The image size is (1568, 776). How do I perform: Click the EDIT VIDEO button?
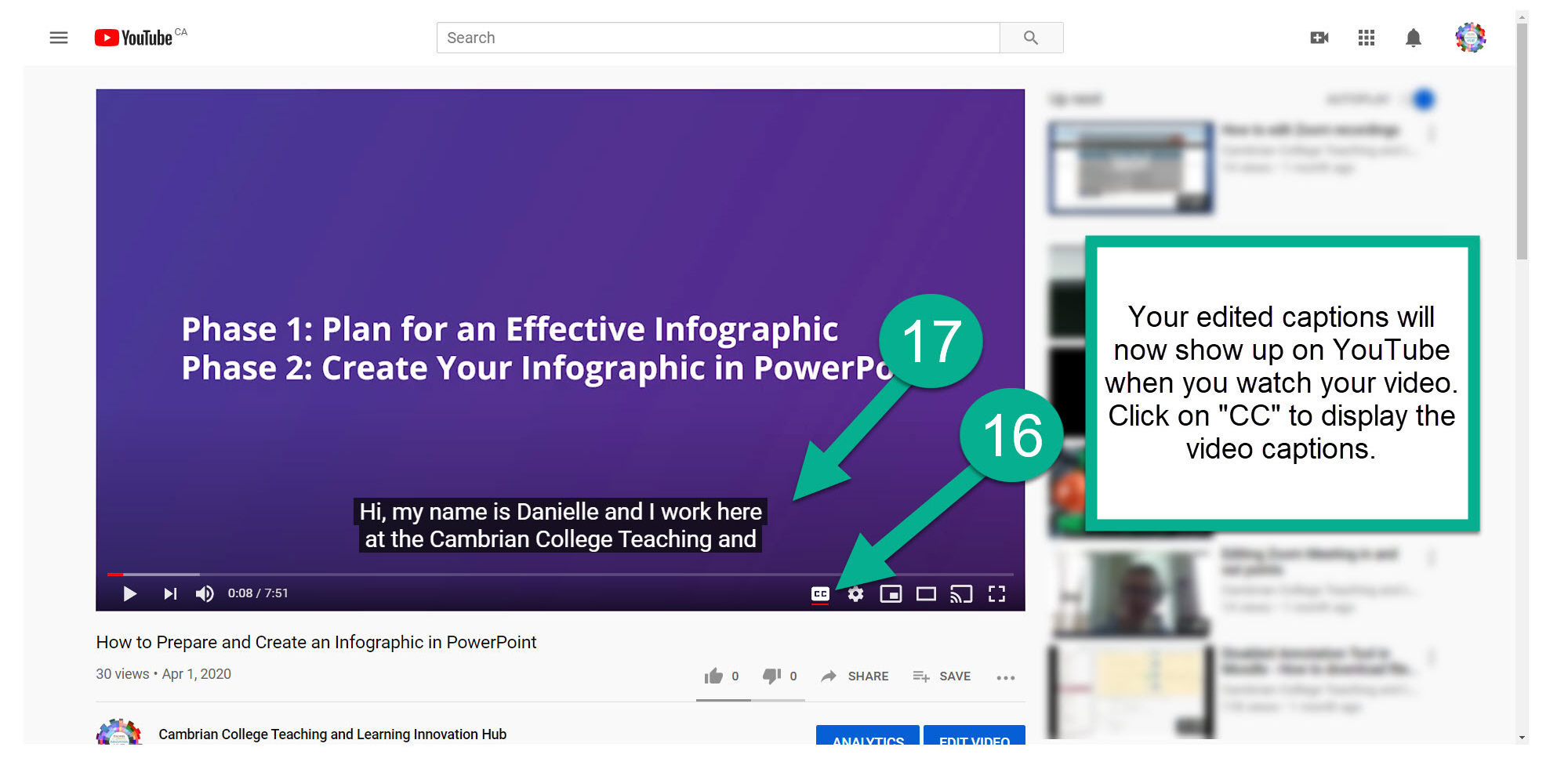(975, 735)
